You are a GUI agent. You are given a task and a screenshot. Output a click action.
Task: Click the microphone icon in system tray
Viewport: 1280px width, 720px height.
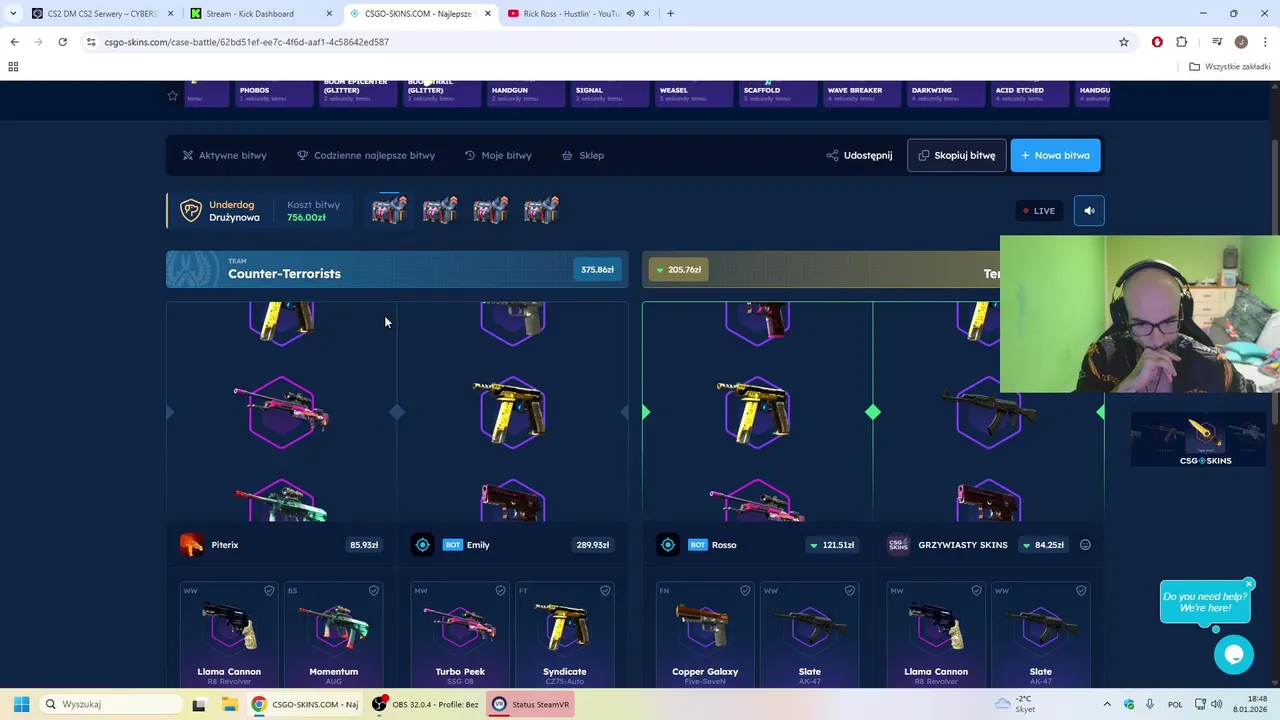coord(1150,704)
